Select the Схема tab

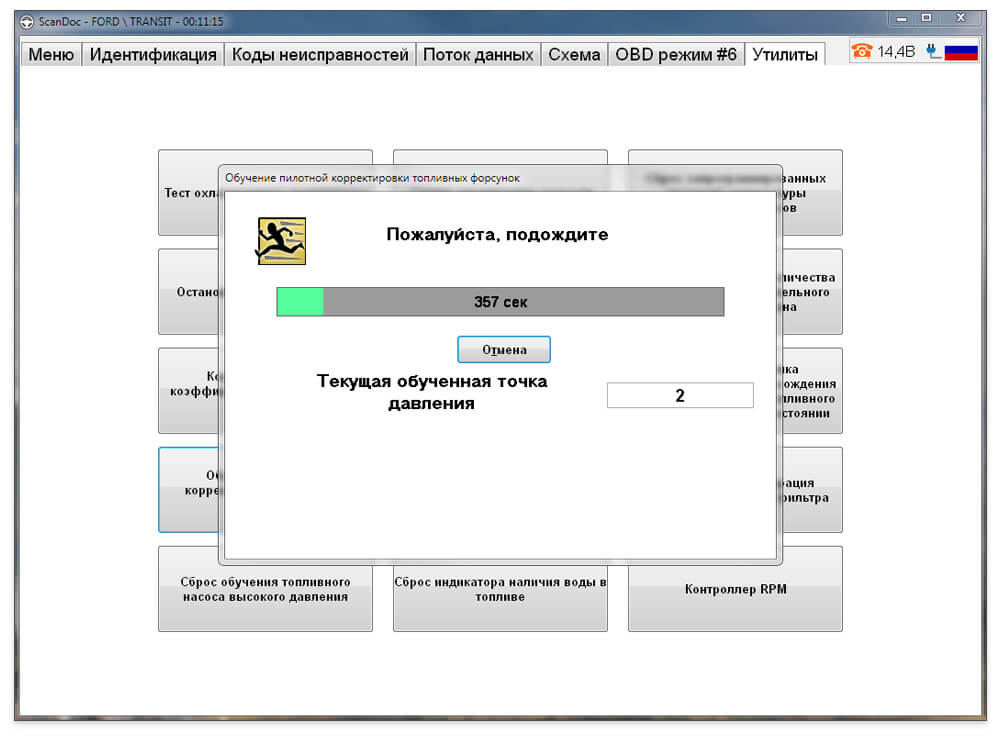click(574, 55)
